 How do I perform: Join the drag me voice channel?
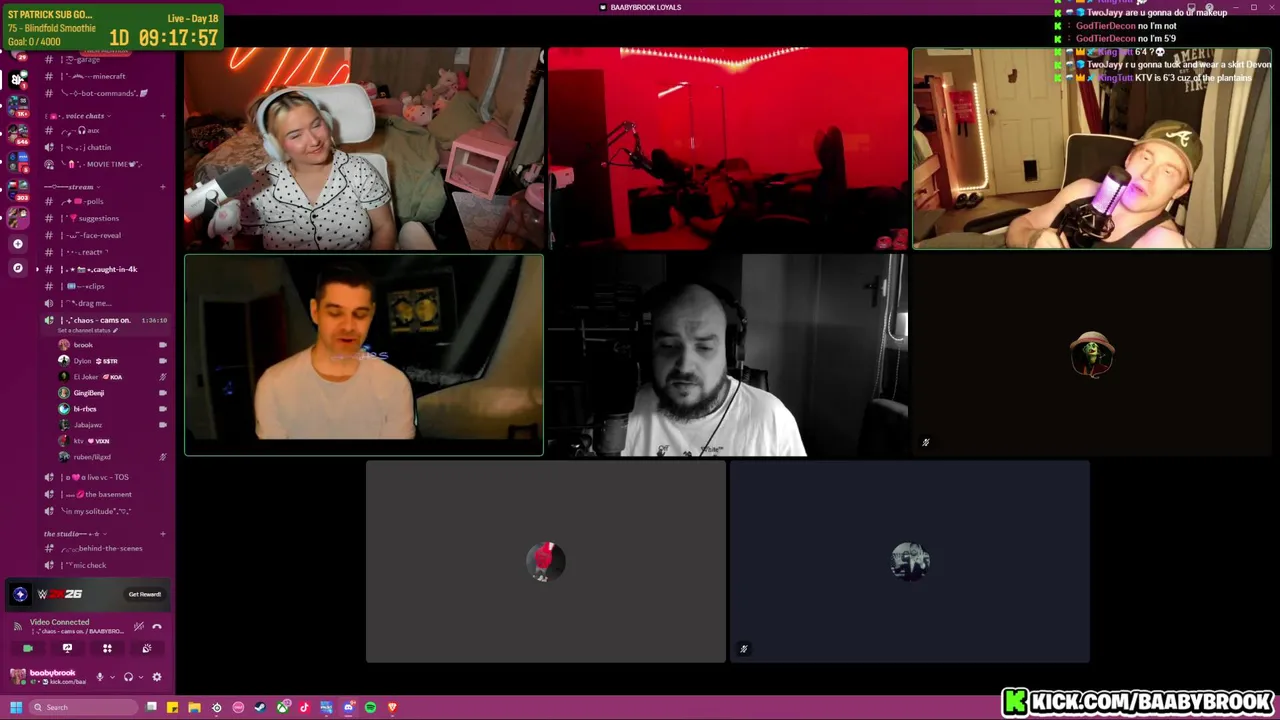pyautogui.click(x=104, y=303)
